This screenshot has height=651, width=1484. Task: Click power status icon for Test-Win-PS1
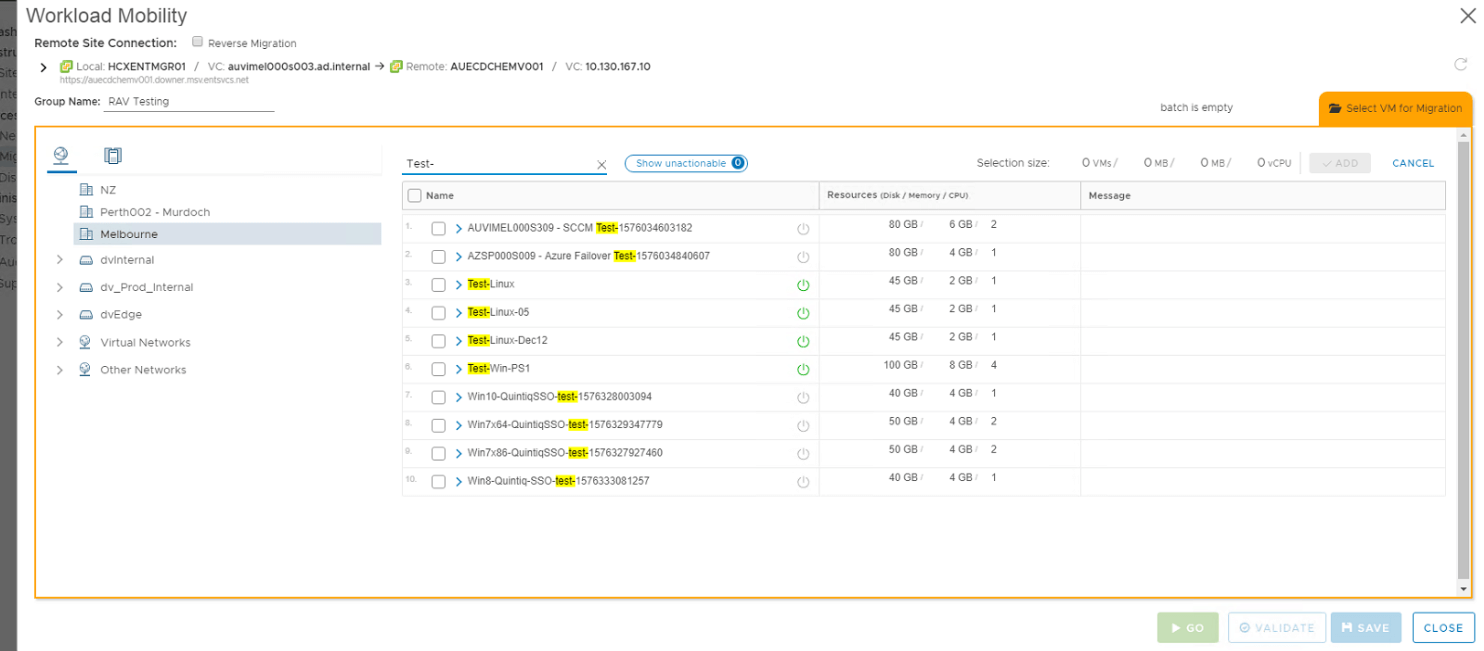tap(802, 369)
